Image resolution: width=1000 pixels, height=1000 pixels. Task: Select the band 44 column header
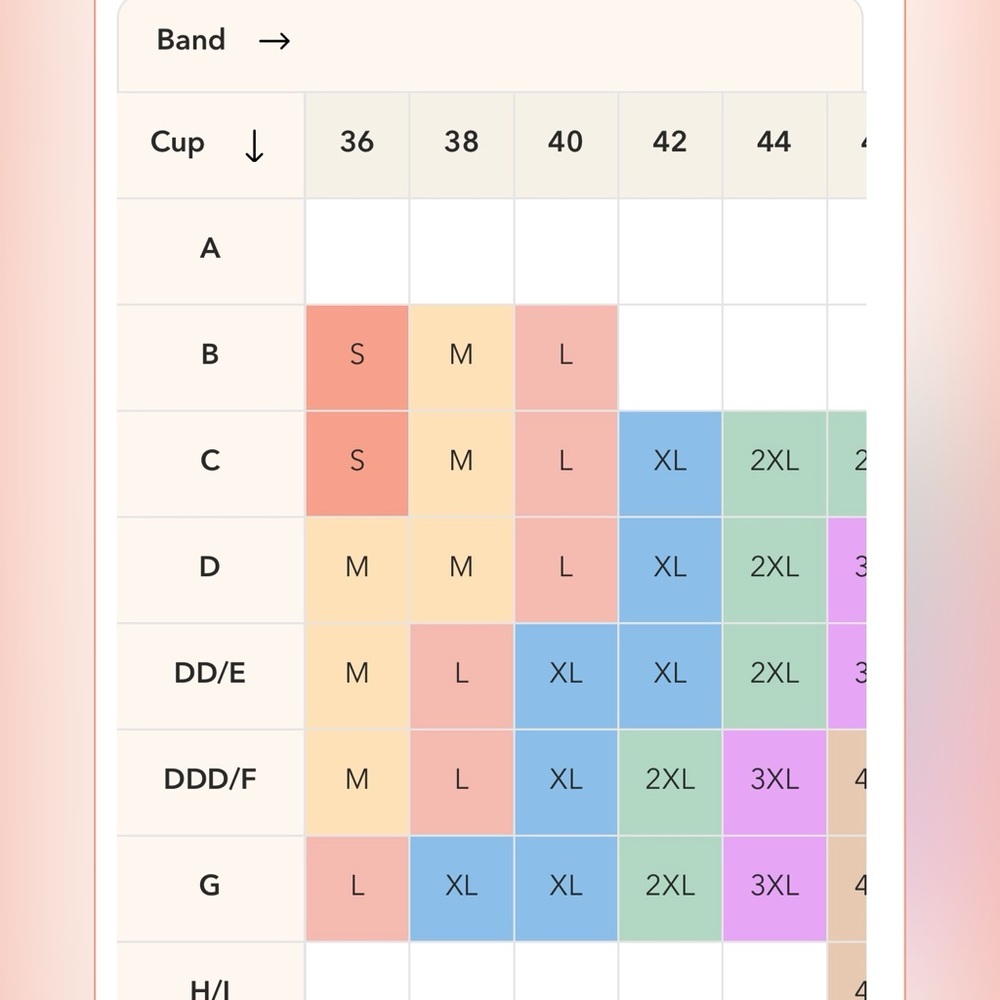pyautogui.click(x=774, y=142)
